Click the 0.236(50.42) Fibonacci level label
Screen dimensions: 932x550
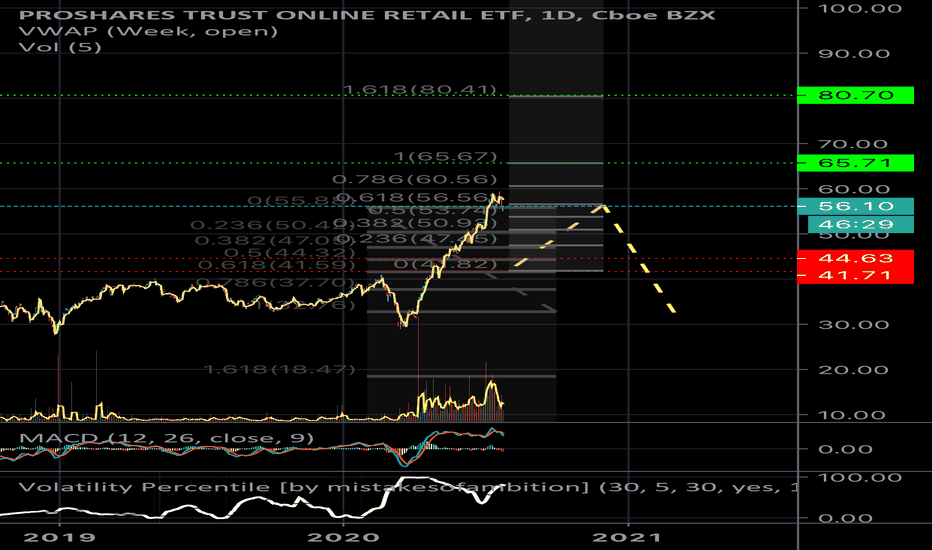click(x=273, y=225)
